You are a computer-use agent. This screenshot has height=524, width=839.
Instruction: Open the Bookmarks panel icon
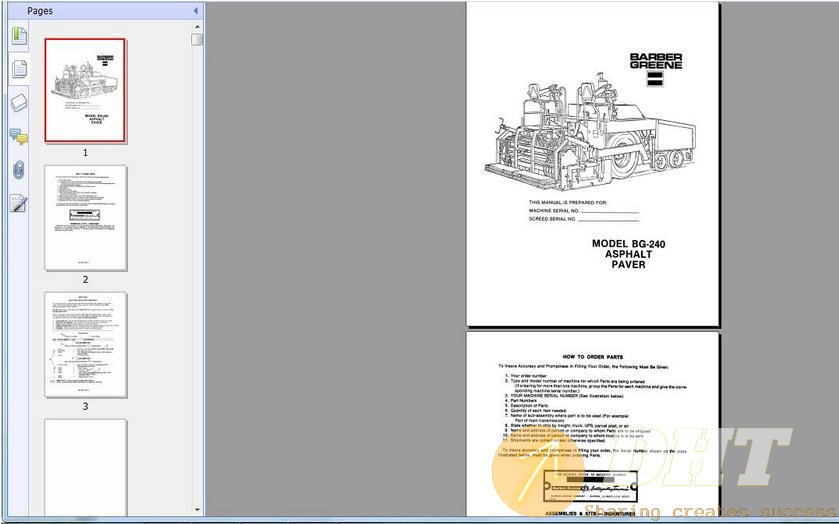(19, 36)
